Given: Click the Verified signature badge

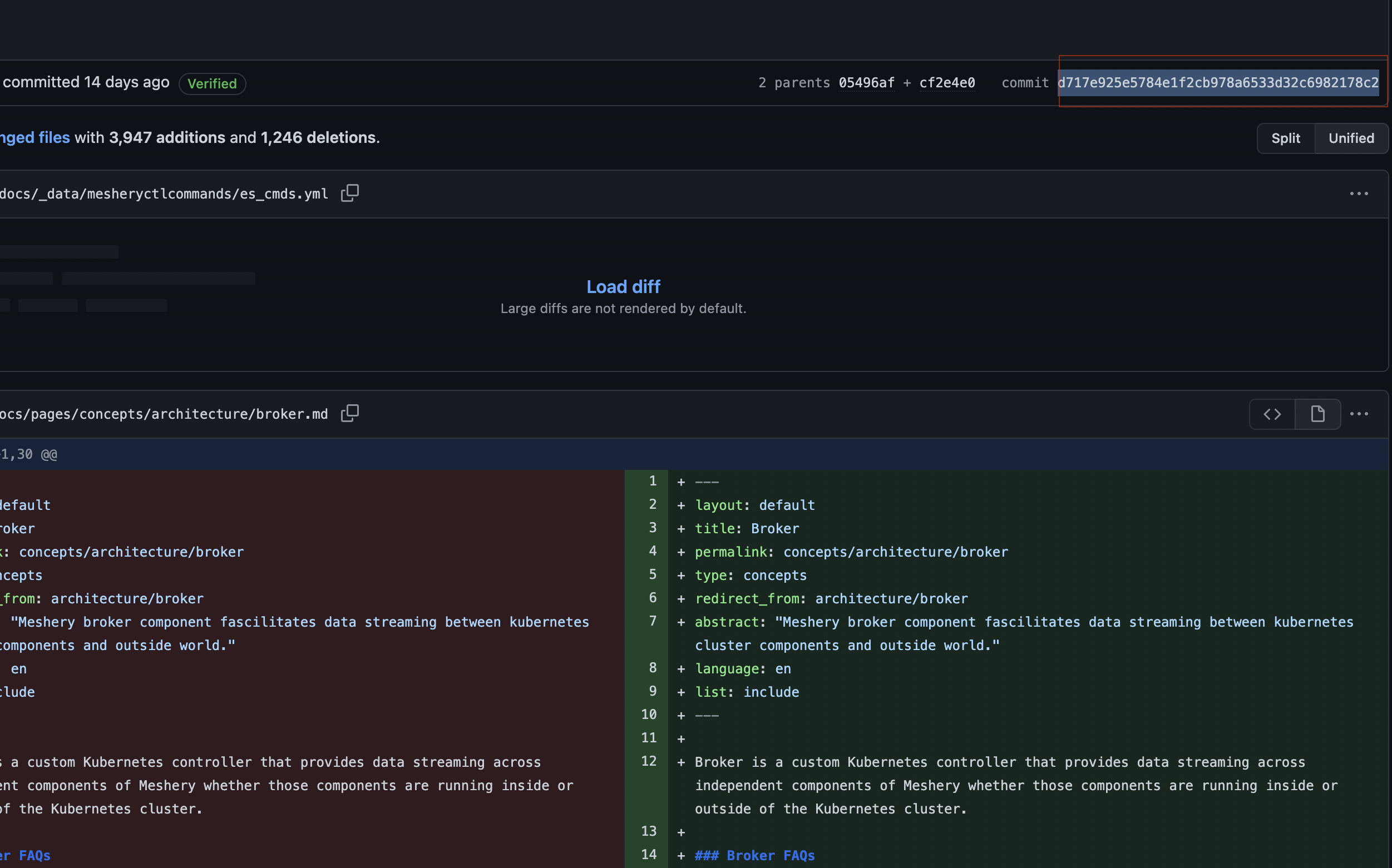Looking at the screenshot, I should click(212, 84).
